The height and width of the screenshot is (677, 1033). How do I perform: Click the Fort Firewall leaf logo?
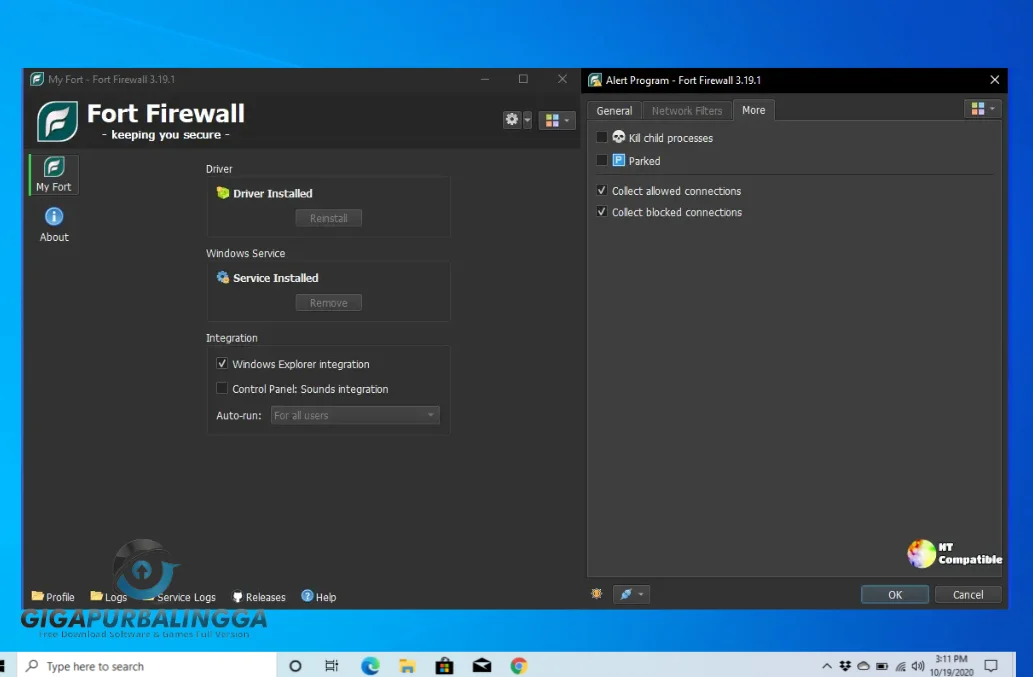pos(57,121)
